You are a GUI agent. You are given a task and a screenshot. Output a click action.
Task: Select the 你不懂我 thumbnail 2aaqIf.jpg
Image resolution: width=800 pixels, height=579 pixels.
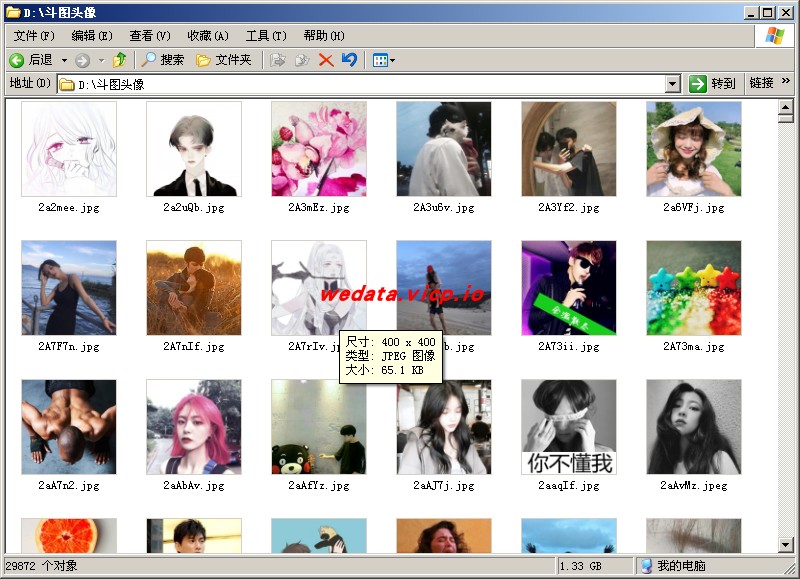point(569,427)
